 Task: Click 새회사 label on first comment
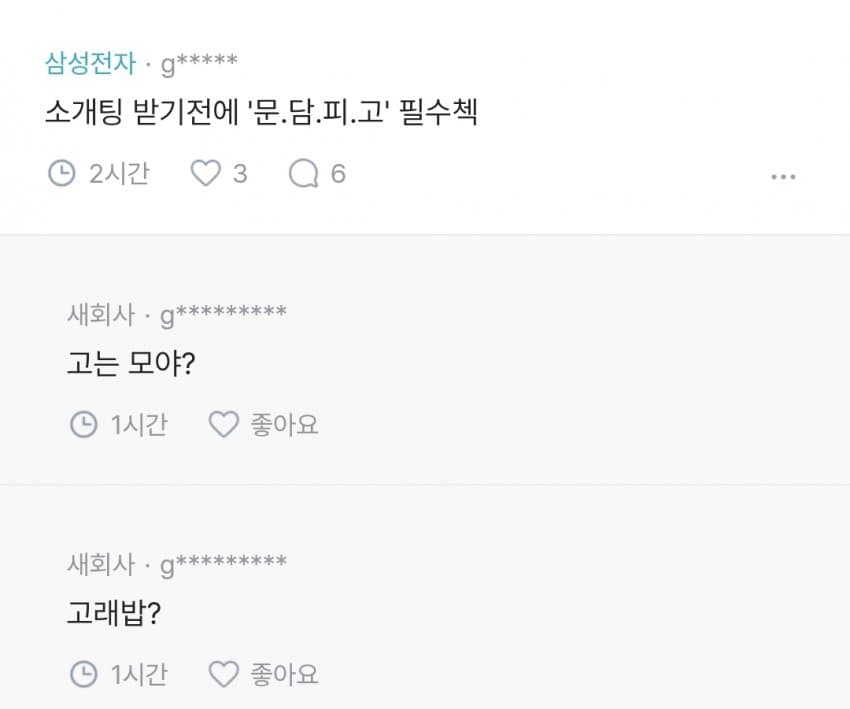pos(101,314)
